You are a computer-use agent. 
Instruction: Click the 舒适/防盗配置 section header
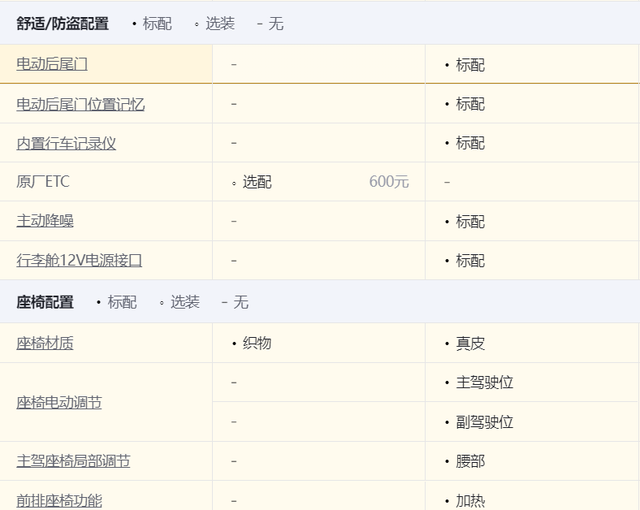pyautogui.click(x=63, y=23)
